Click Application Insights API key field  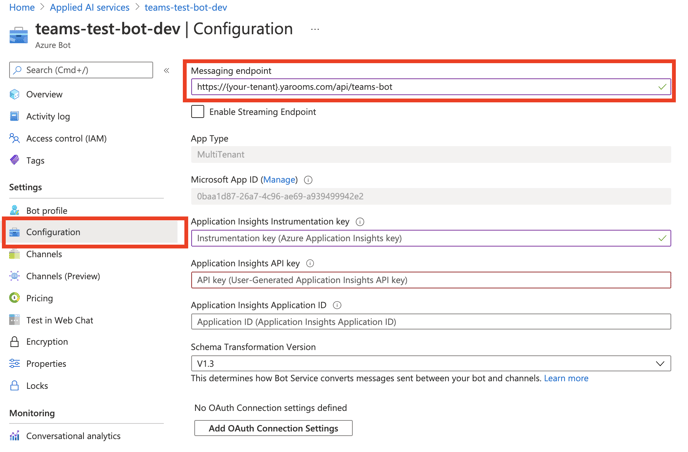click(x=431, y=280)
